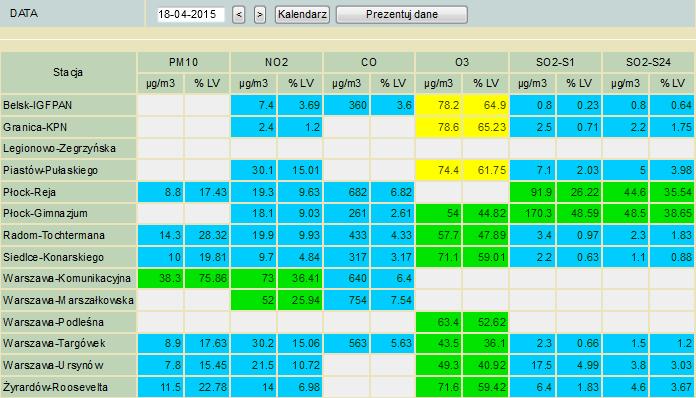Click green PM10 cell showing 38.3

click(x=160, y=278)
